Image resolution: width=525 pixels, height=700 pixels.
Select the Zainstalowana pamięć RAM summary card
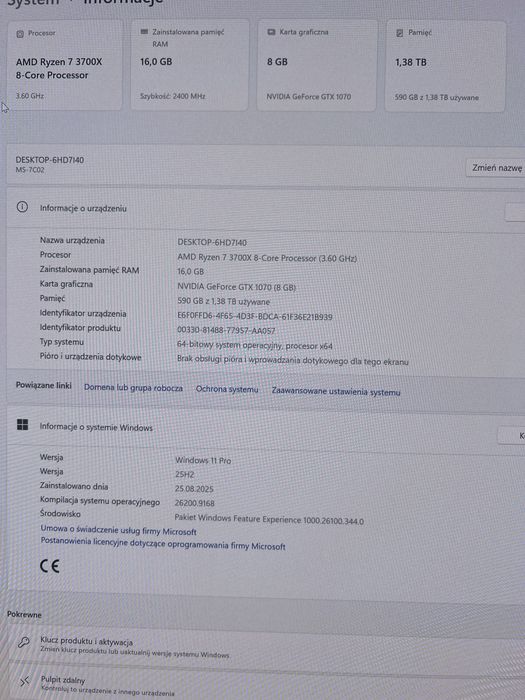point(189,65)
